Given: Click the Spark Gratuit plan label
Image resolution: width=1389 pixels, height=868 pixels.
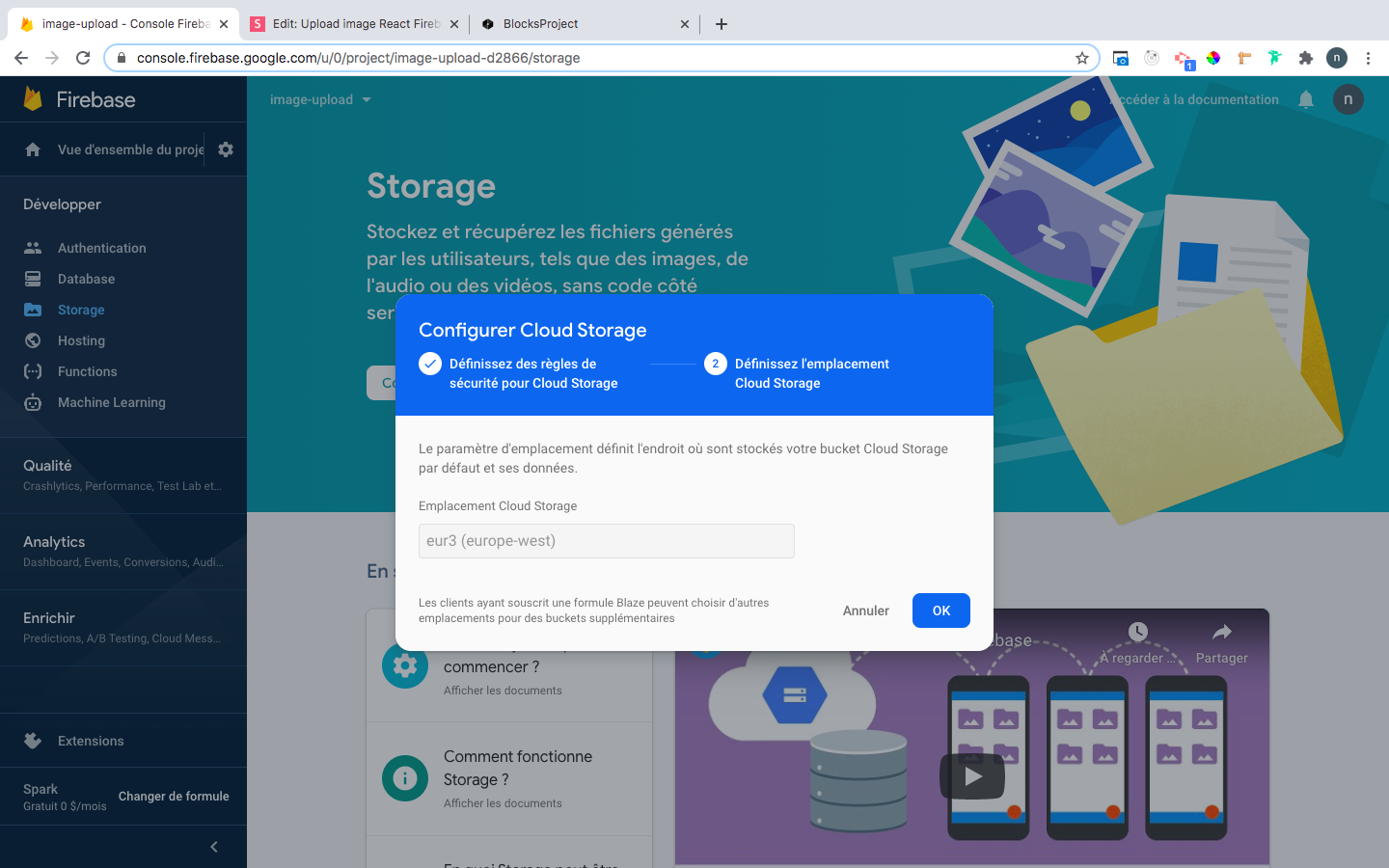Looking at the screenshot, I should 65,797.
